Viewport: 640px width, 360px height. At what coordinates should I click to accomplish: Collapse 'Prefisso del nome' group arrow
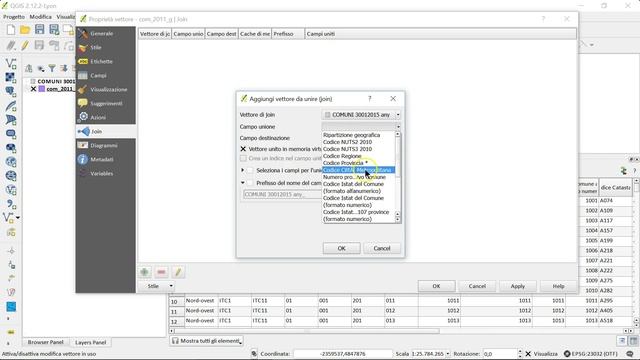(242, 183)
